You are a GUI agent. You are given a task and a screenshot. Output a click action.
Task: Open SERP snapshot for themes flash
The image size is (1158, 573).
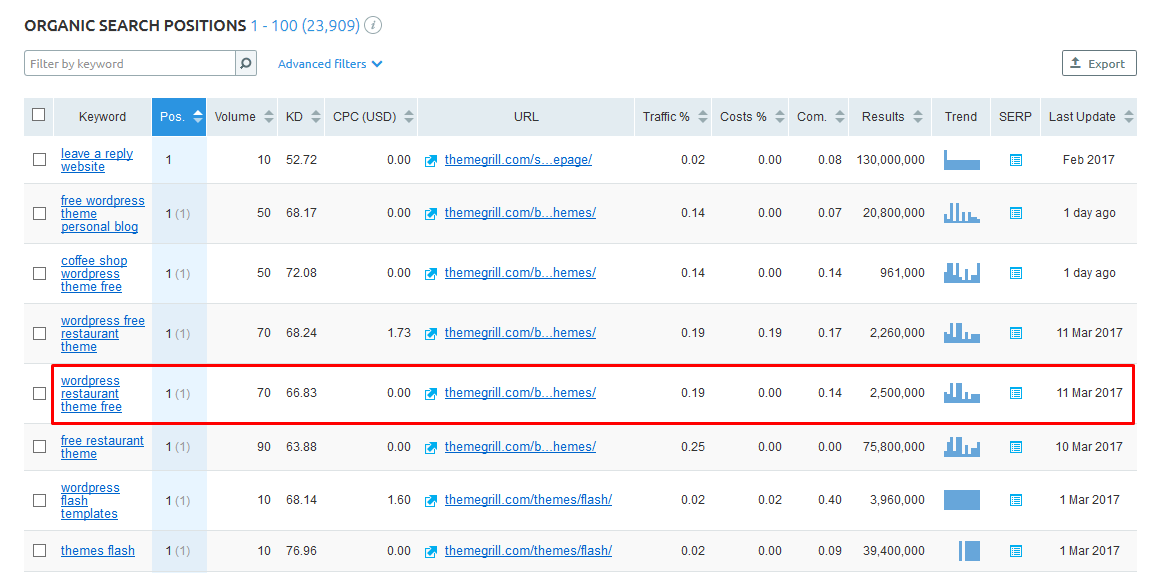[1015, 551]
